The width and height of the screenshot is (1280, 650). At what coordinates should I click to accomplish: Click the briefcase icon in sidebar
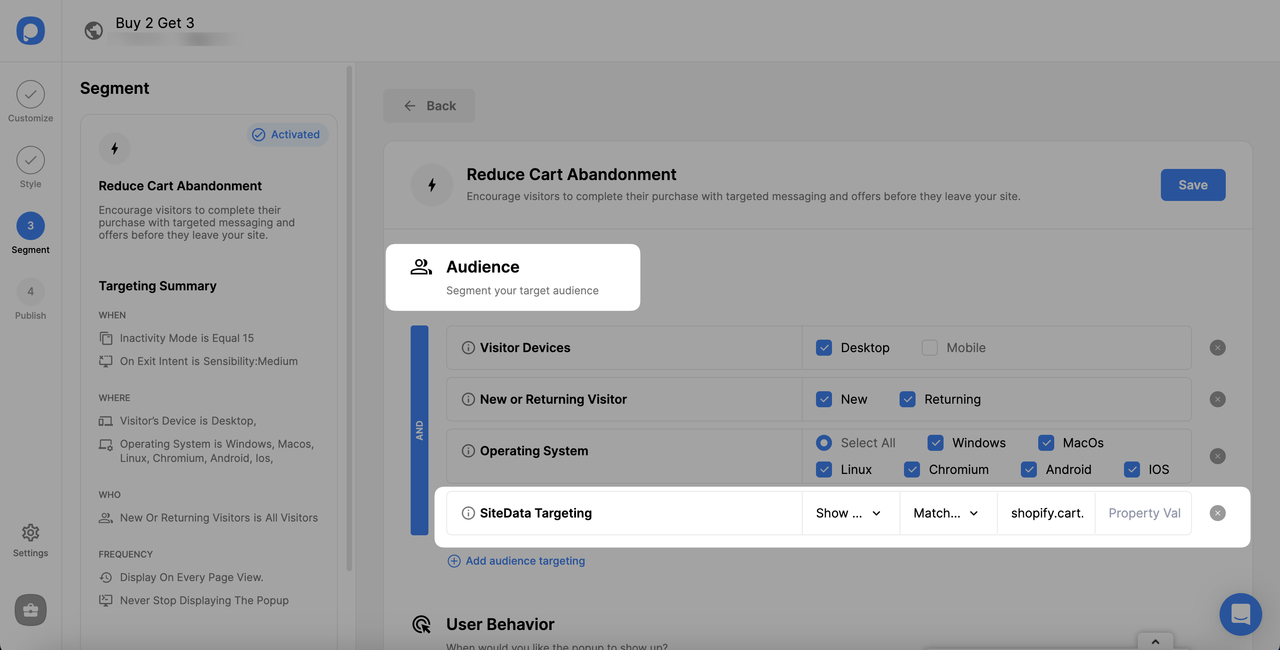click(x=30, y=610)
